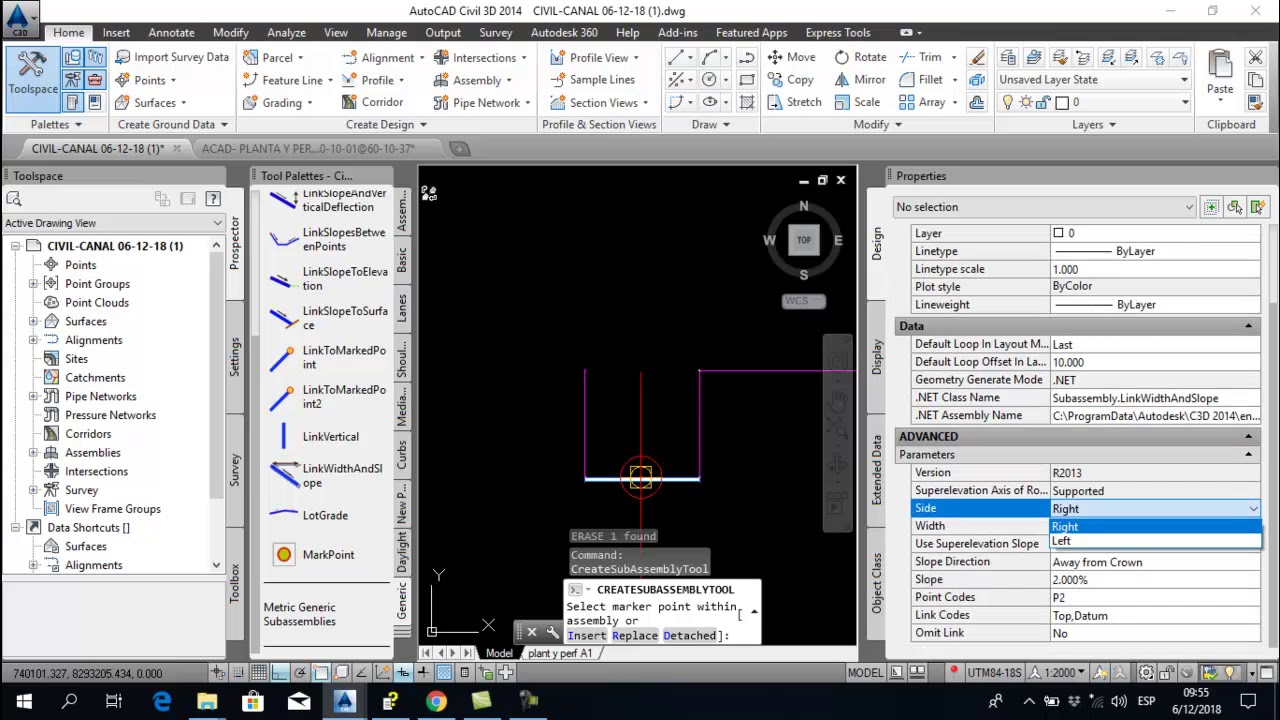Click the Paste button
Image resolution: width=1280 pixels, height=720 pixels.
coord(1220,72)
